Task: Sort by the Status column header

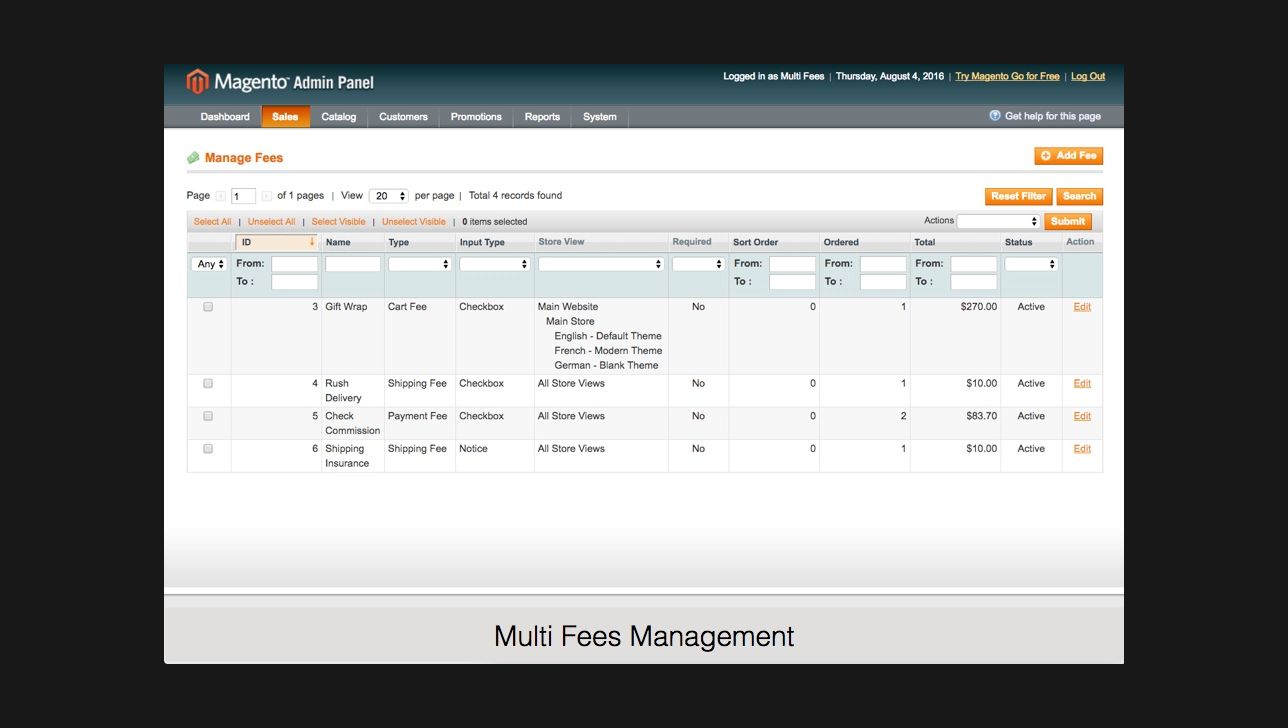Action: point(1019,242)
